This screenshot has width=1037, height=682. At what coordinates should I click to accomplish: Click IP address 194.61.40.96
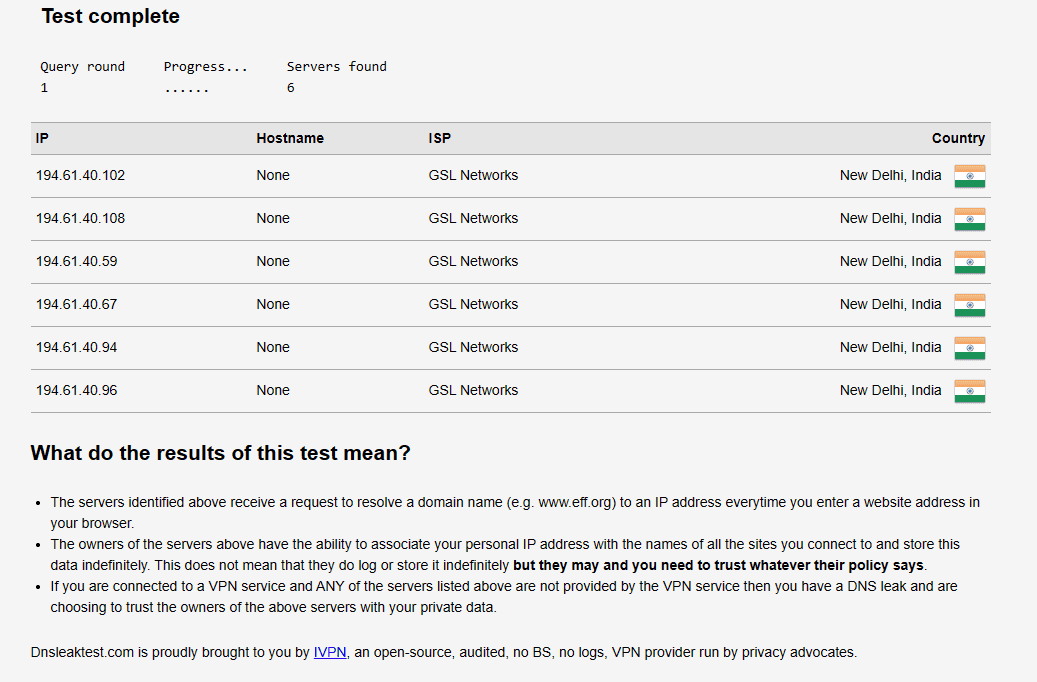click(77, 390)
